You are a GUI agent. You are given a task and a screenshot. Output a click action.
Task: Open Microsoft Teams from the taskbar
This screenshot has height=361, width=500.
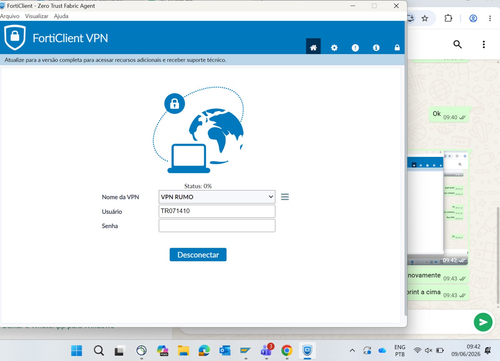point(267,350)
